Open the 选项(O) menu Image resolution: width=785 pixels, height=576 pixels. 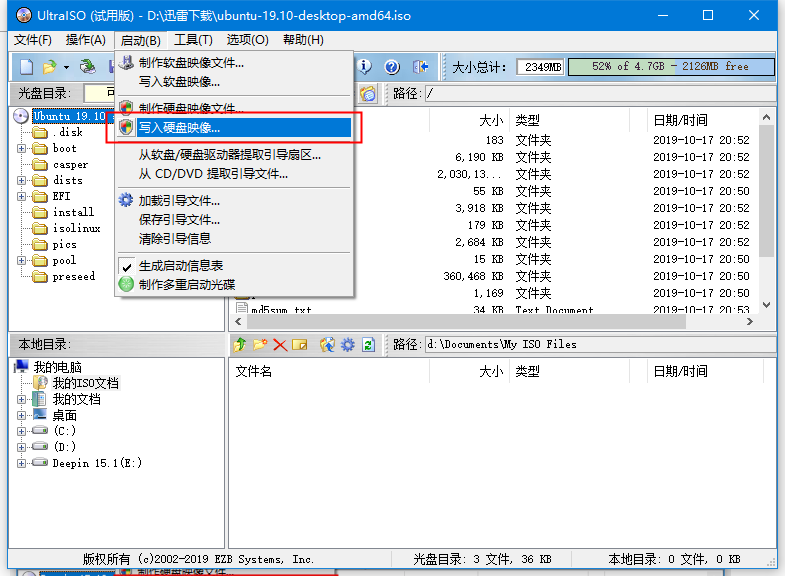[x=247, y=40]
